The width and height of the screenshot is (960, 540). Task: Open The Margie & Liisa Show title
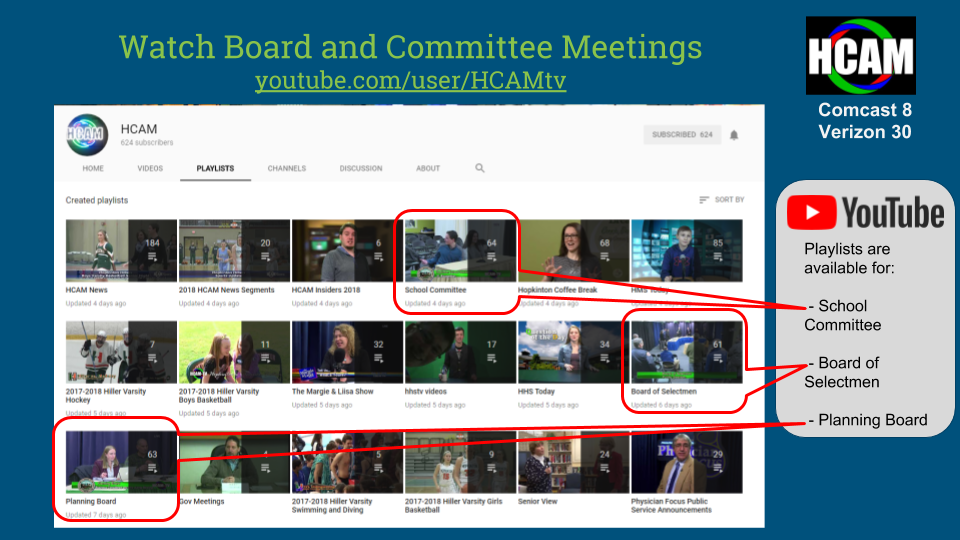click(332, 391)
